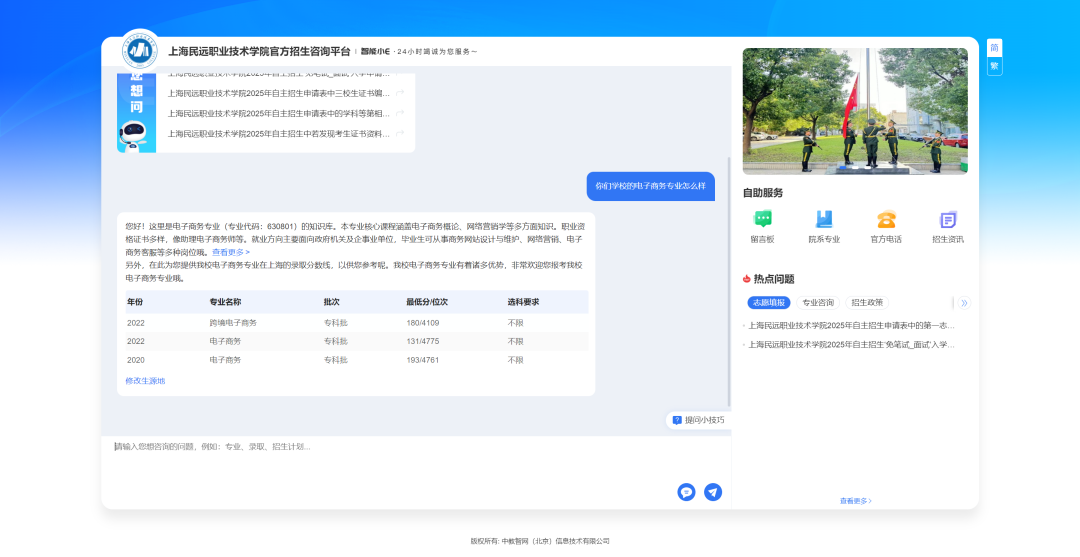Click the college logo emblem
Image resolution: width=1080 pixels, height=557 pixels.
141,50
